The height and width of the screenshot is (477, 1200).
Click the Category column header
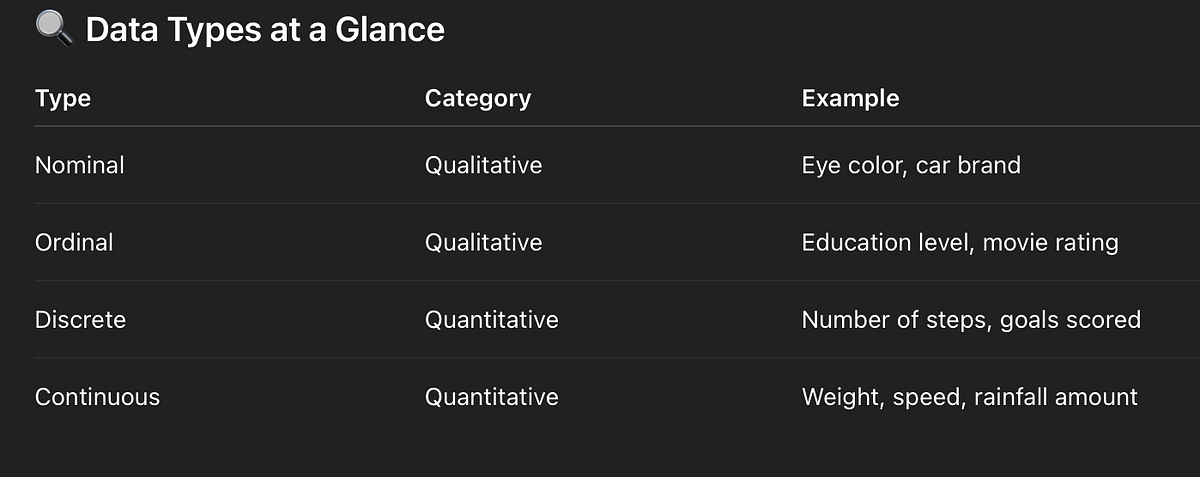478,98
